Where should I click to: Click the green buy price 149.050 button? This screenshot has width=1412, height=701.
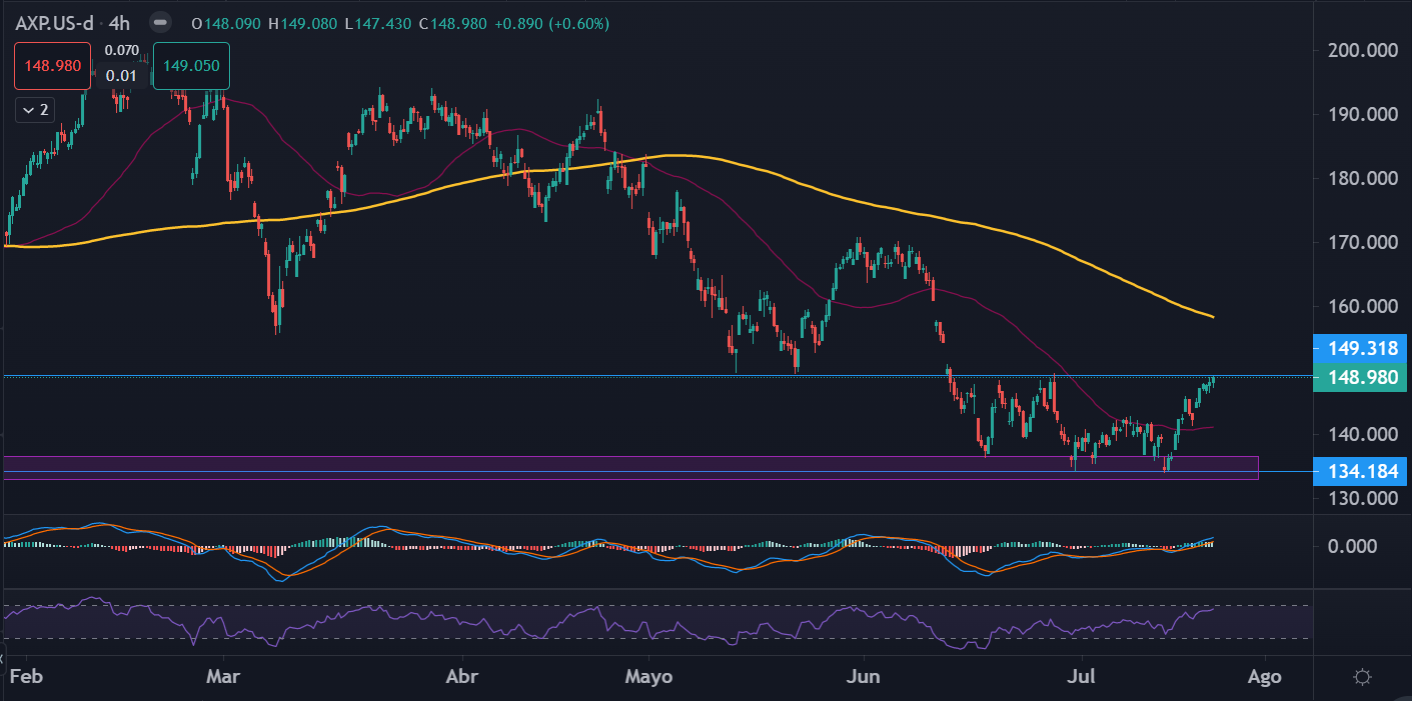tap(191, 68)
